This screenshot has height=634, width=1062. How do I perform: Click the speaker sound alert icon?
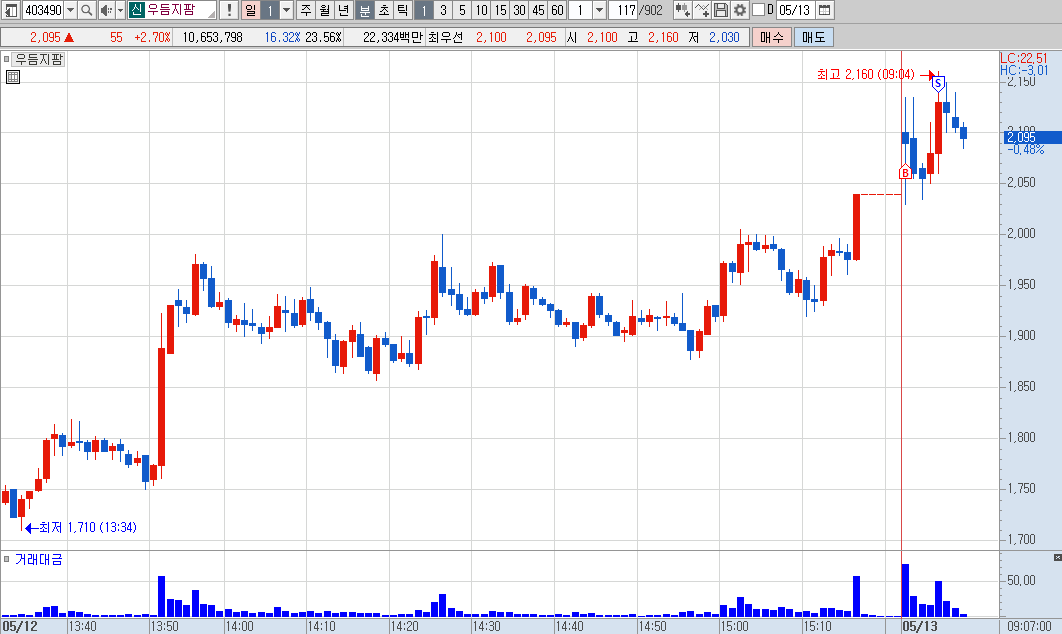(x=106, y=10)
